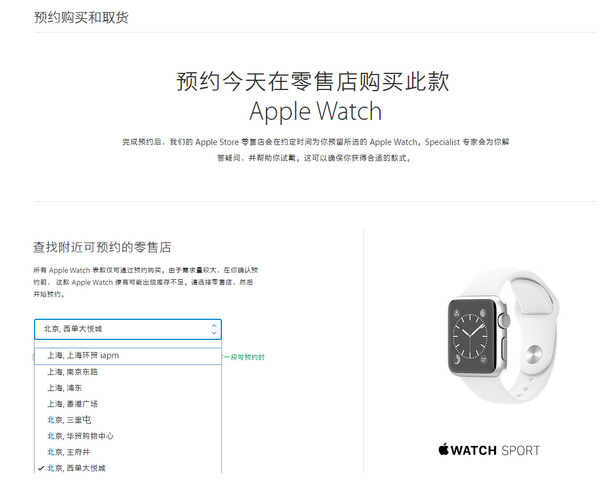This screenshot has height=489, width=600.
Task: Select the 上海, 上海环贸 iapm store option
Action: click(128, 356)
